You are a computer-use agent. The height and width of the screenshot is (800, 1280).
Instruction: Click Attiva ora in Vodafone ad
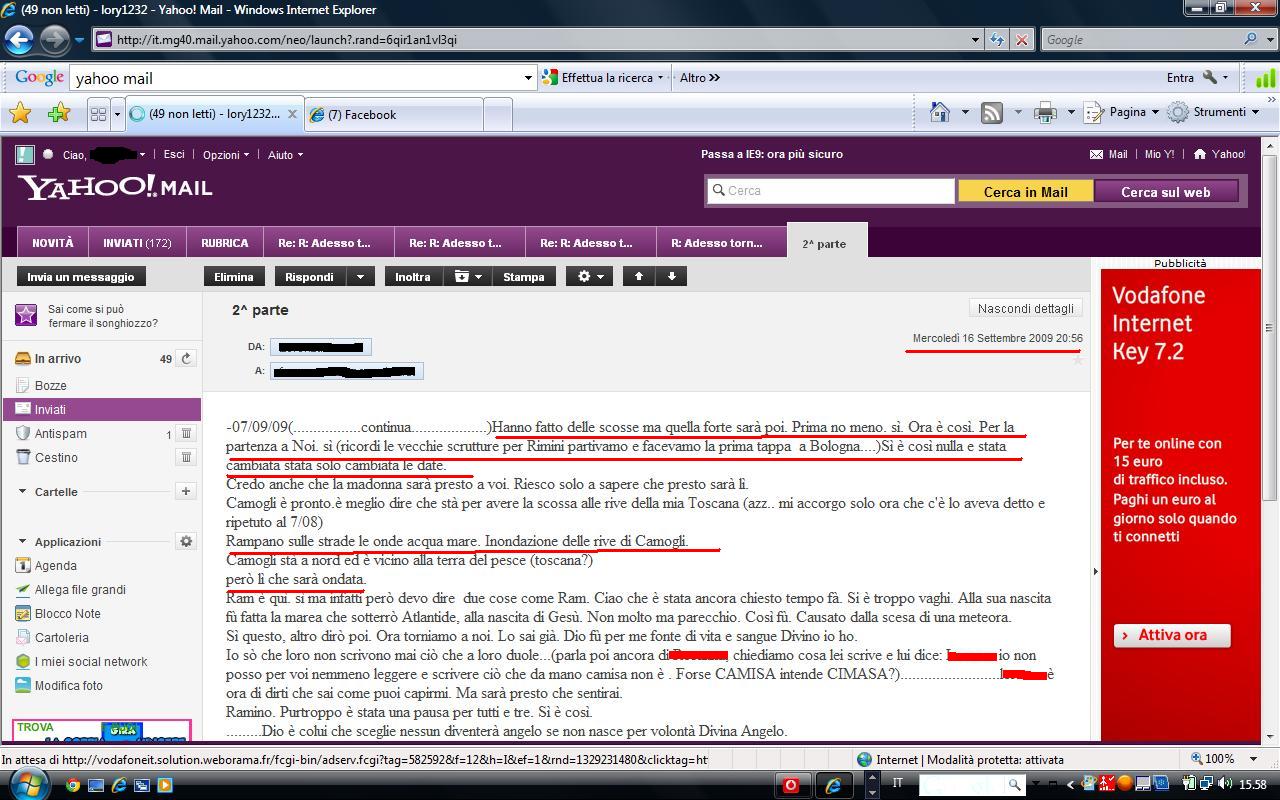1172,635
